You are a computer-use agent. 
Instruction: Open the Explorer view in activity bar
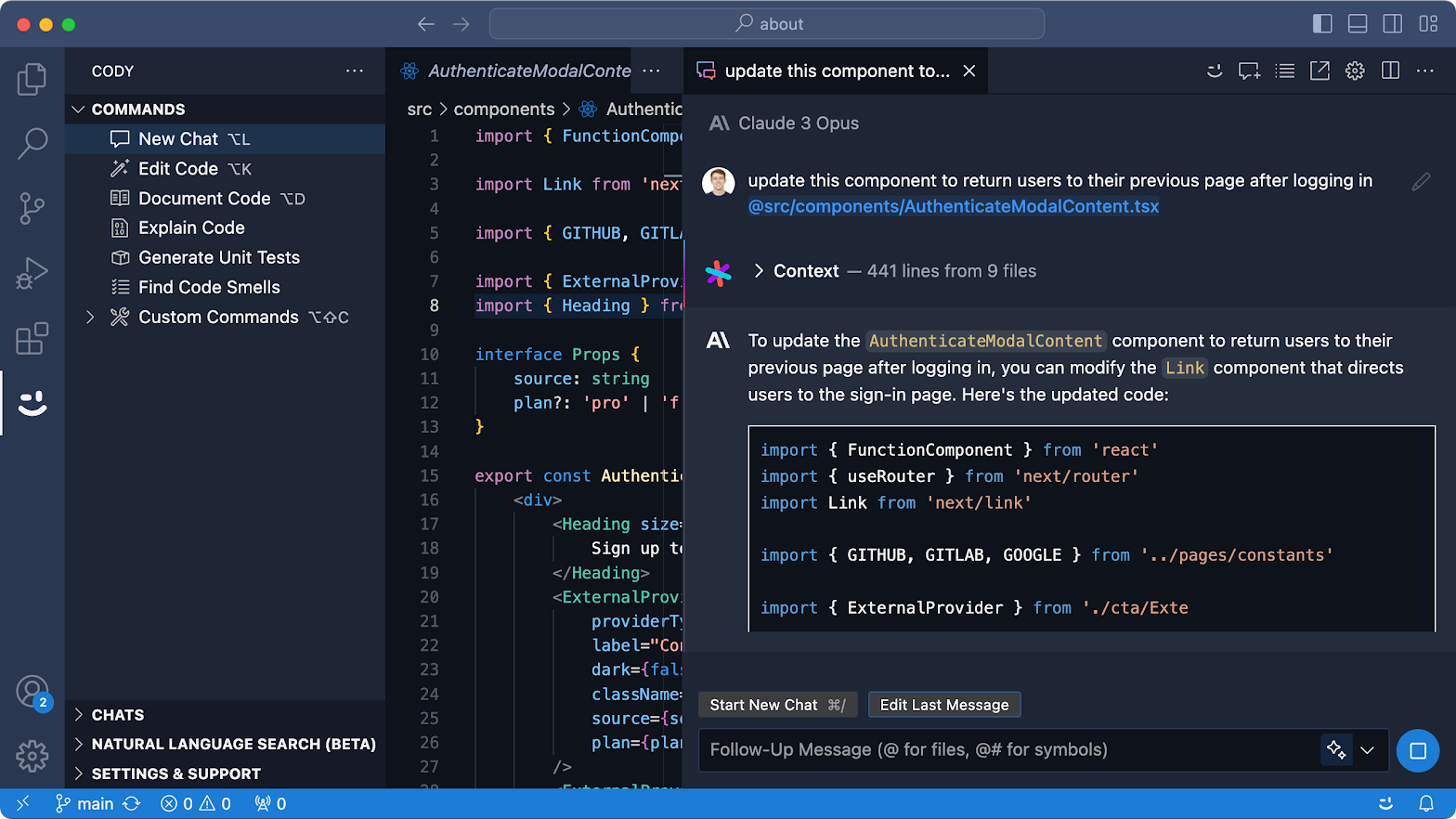point(32,79)
